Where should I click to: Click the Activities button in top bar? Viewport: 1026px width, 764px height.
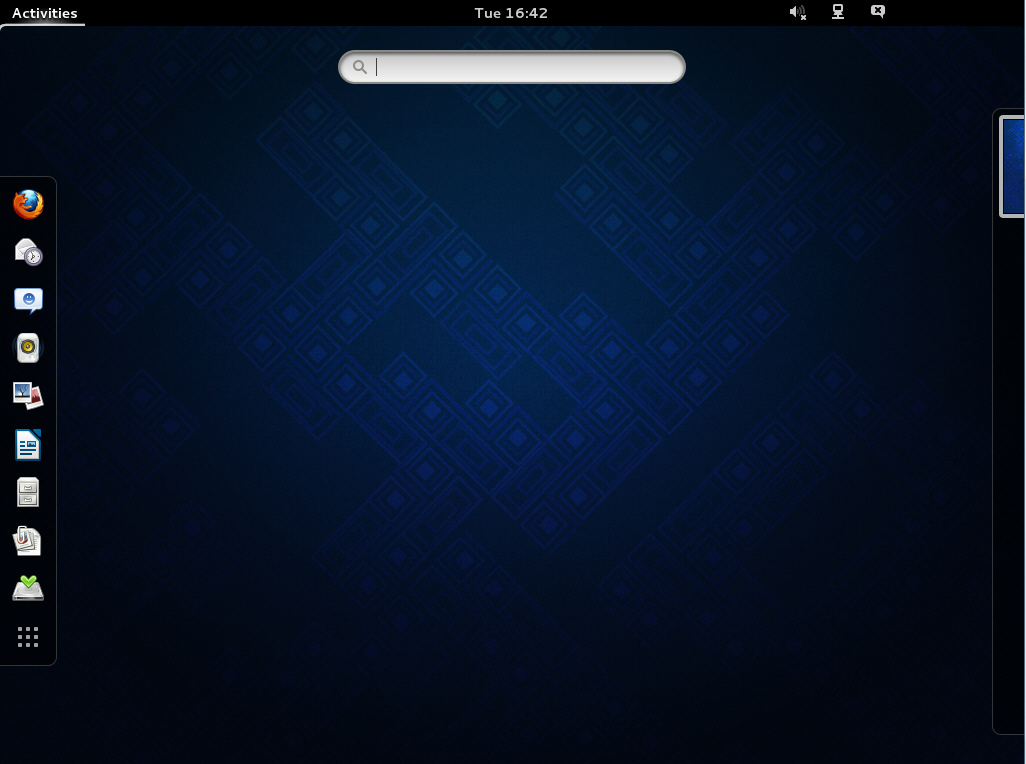44,13
